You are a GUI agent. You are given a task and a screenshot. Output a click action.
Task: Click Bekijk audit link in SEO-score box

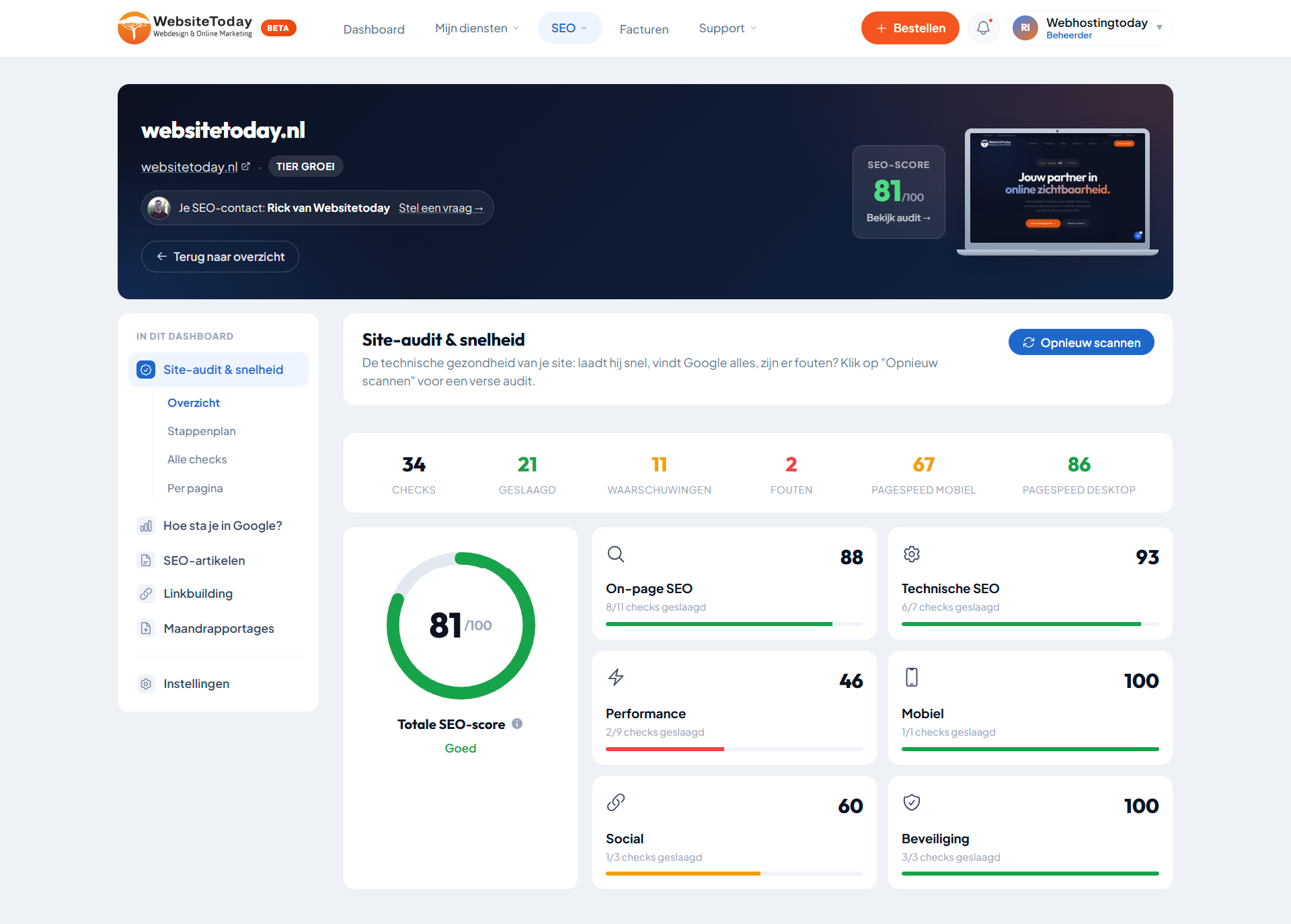point(898,218)
